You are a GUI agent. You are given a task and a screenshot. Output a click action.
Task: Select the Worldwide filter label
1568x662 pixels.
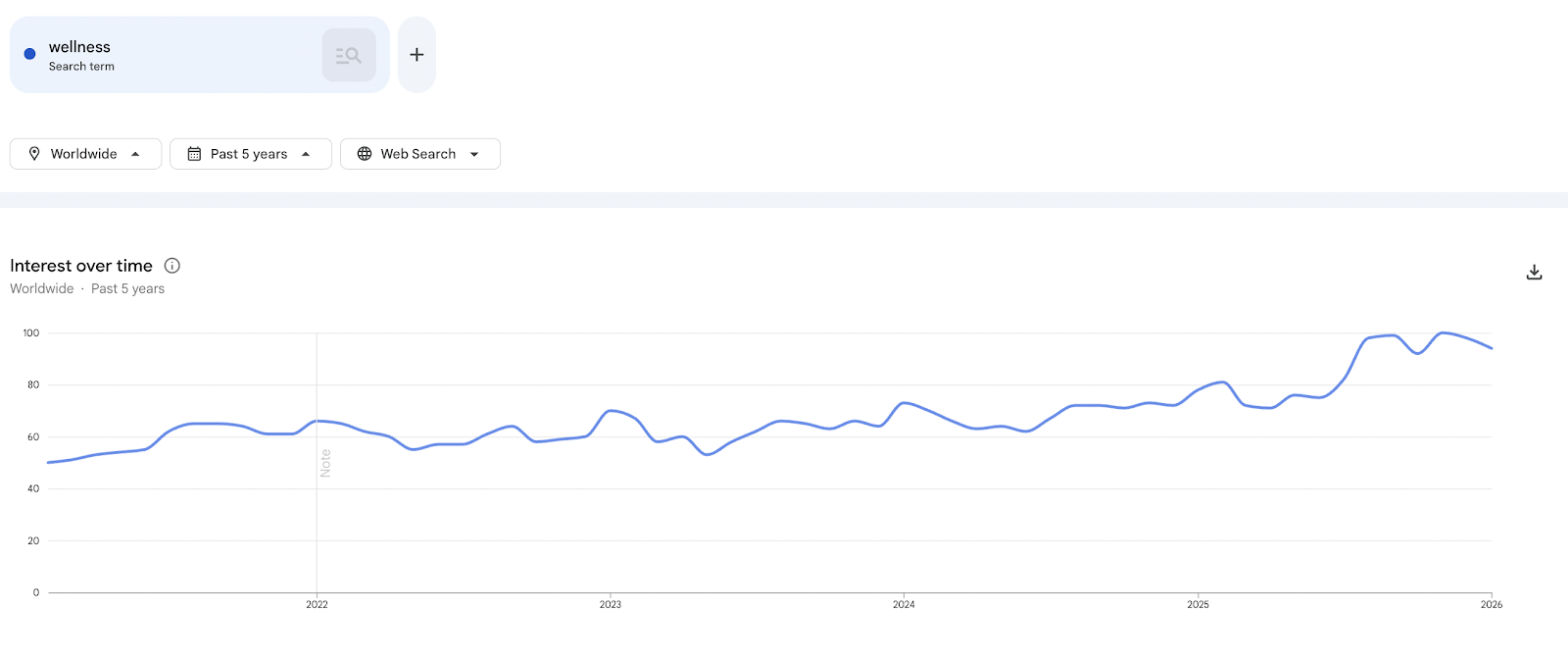tap(83, 154)
